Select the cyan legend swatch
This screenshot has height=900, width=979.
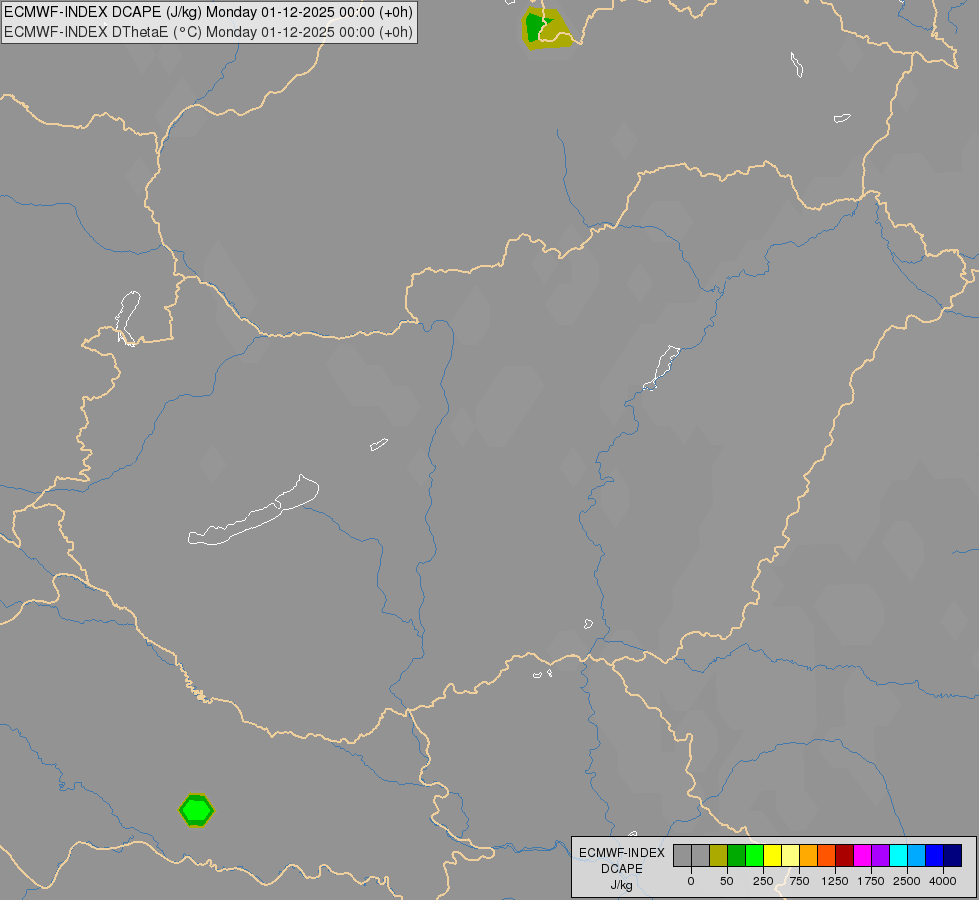pyautogui.click(x=899, y=856)
